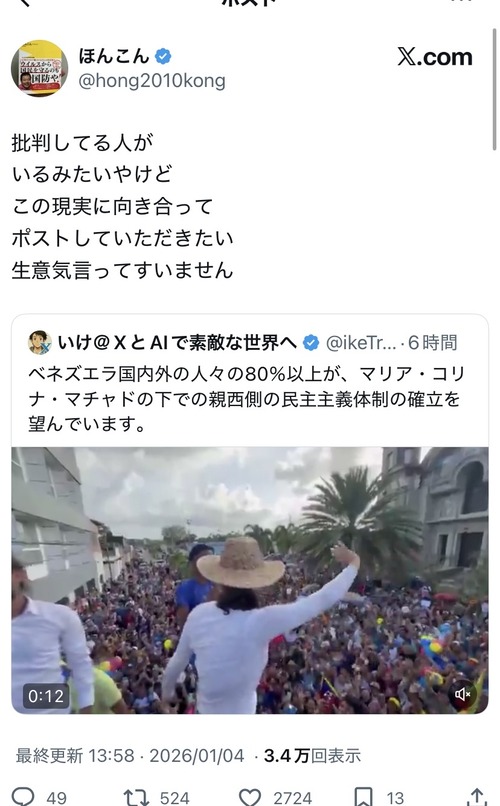Open the quoted post text about ベネズエラ
500x806 pixels.
tap(247, 399)
